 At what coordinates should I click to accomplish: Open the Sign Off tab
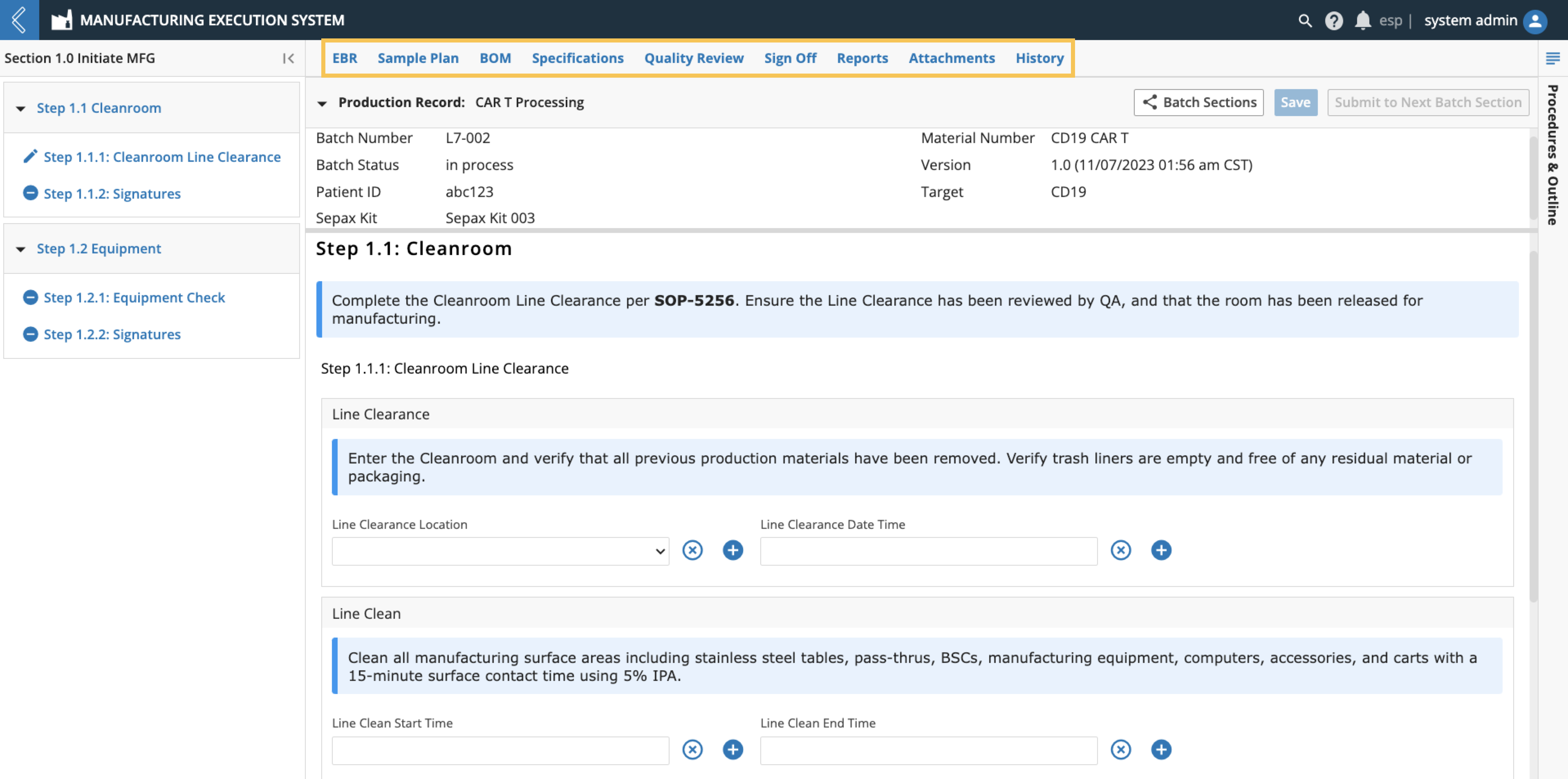tap(790, 58)
